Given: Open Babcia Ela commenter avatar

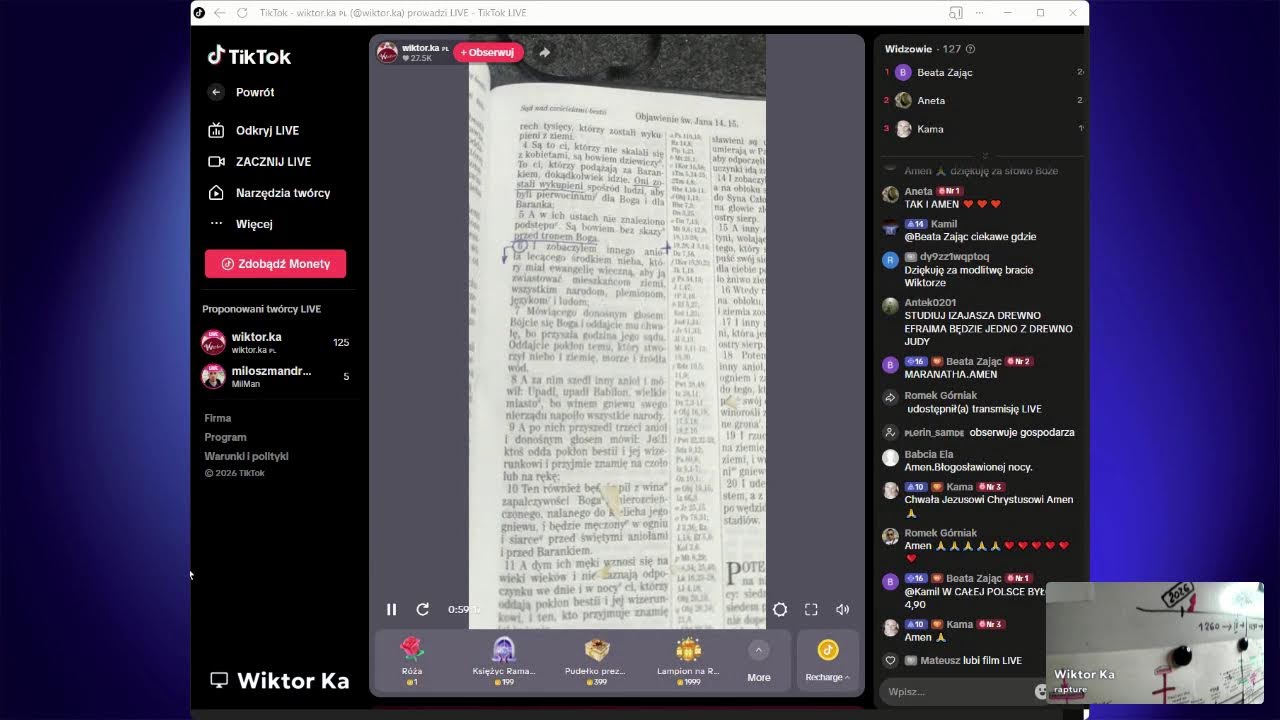Looking at the screenshot, I should pyautogui.click(x=890, y=457).
